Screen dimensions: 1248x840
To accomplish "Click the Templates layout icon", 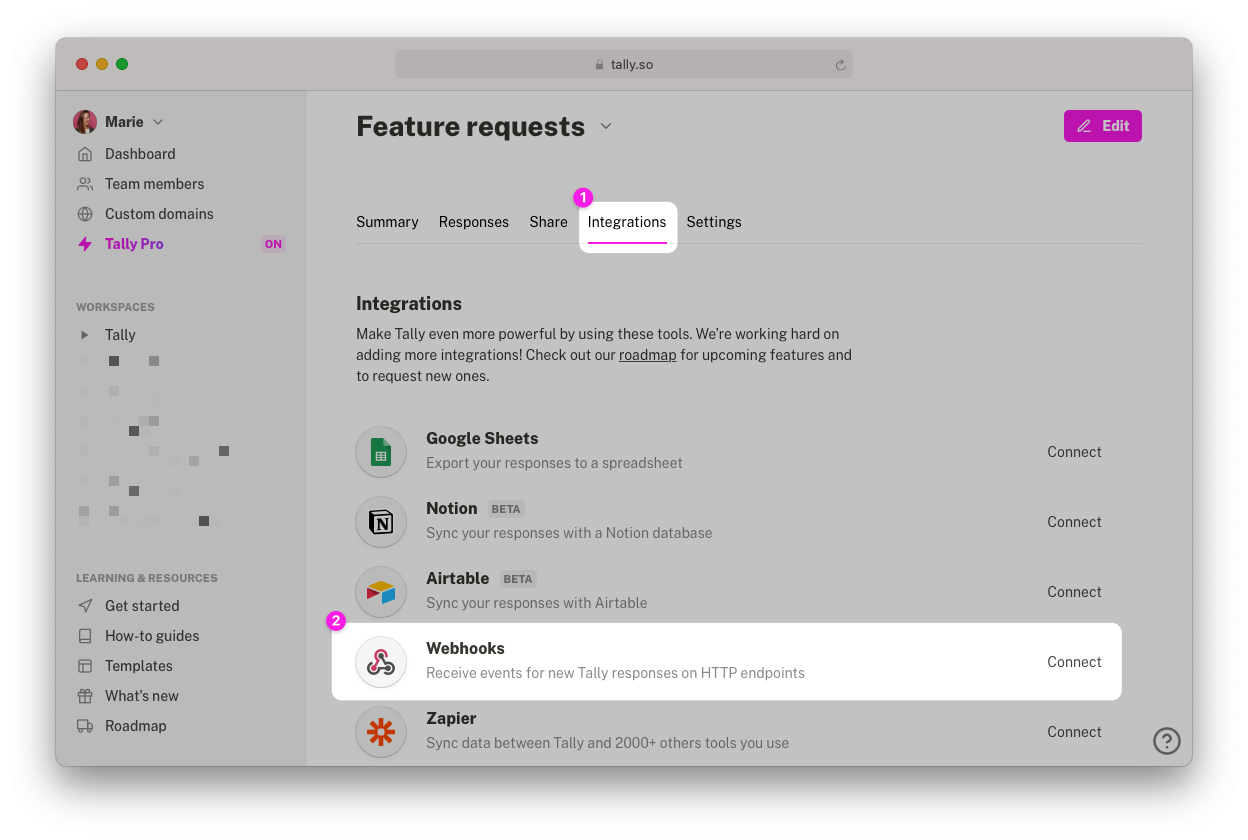I will pos(85,666).
